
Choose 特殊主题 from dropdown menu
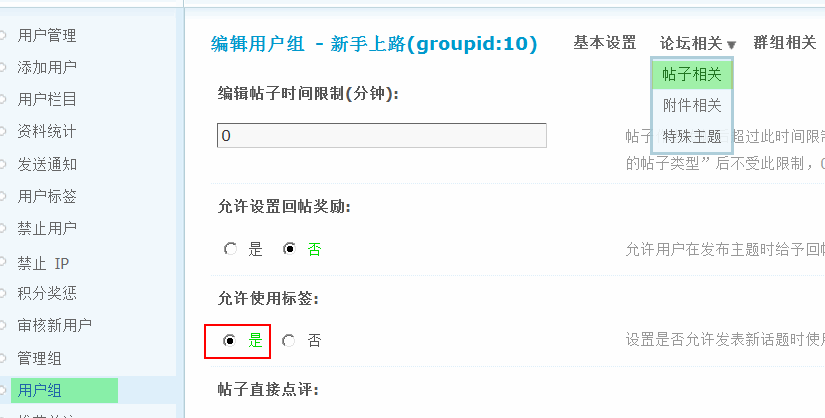click(x=692, y=136)
